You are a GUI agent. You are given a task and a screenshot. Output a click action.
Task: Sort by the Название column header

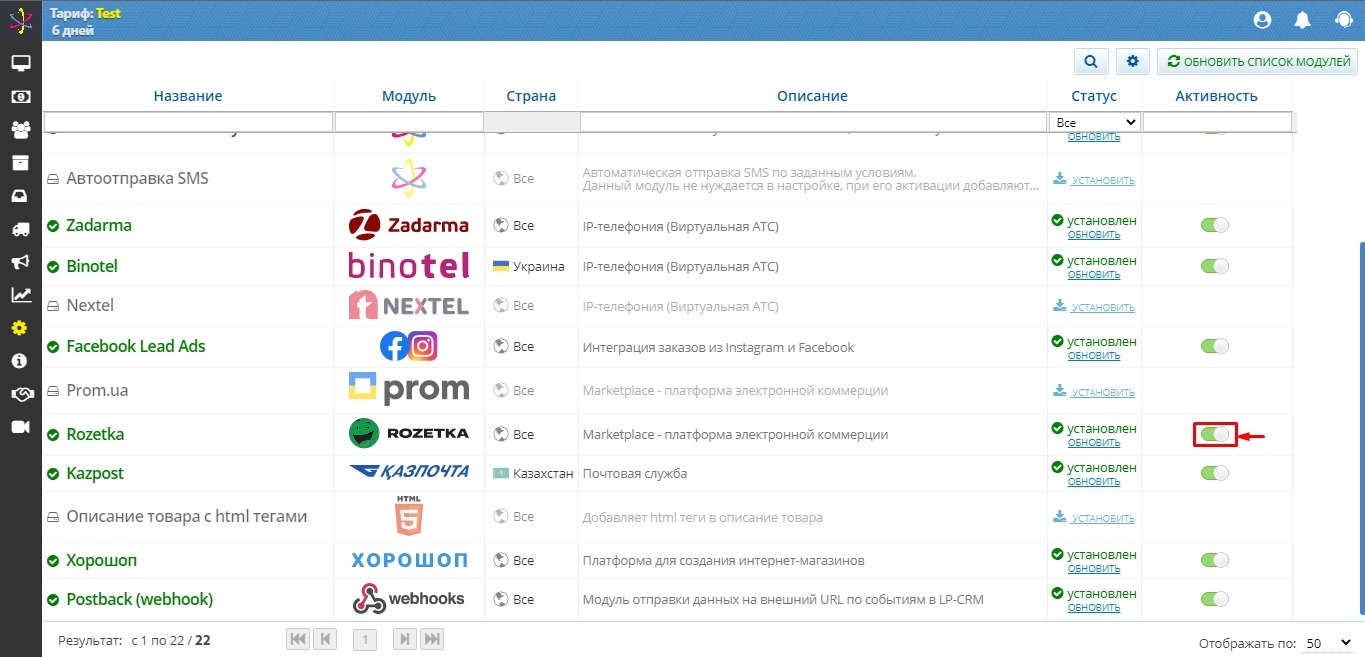[x=188, y=96]
